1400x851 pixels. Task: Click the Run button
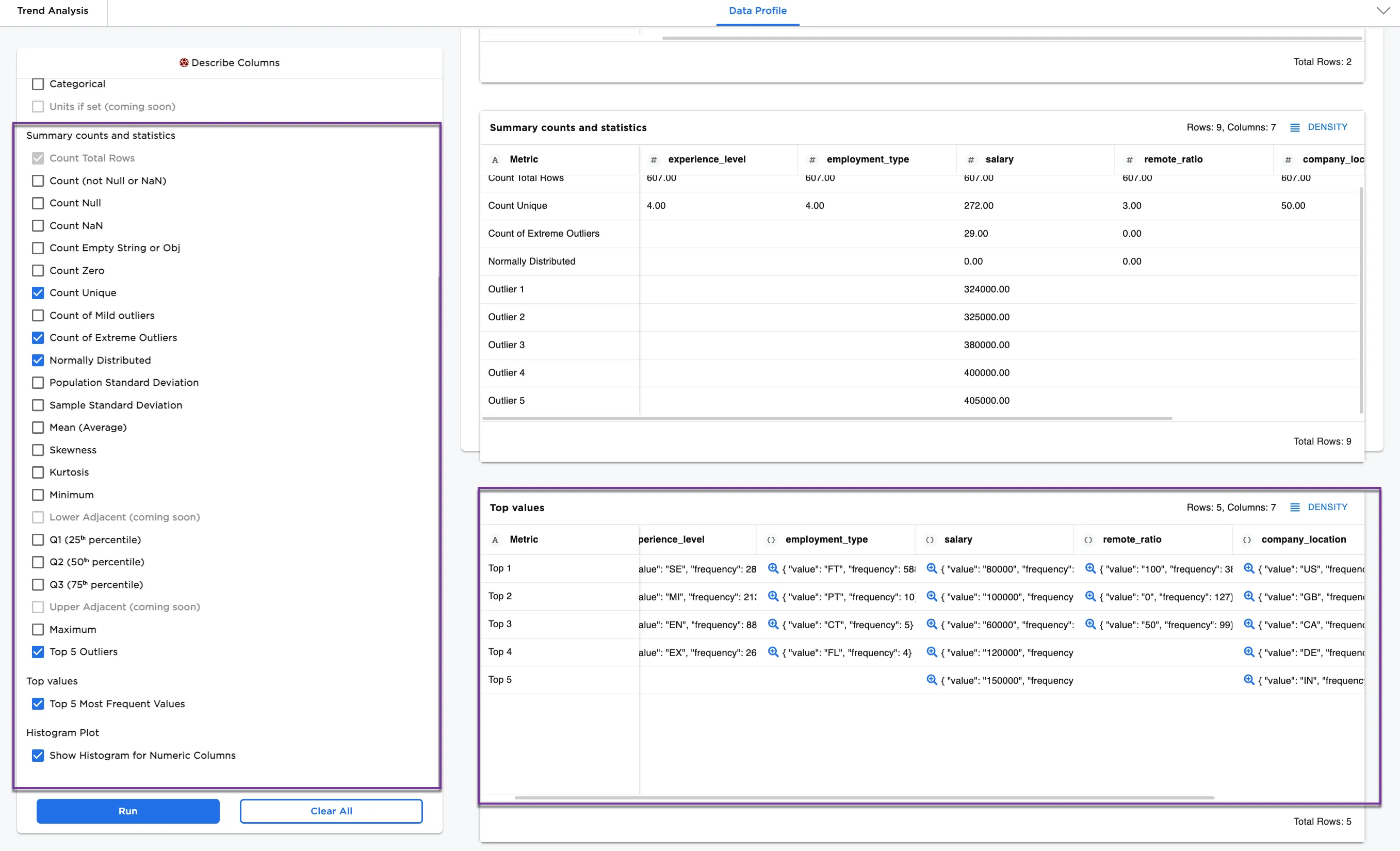click(127, 811)
